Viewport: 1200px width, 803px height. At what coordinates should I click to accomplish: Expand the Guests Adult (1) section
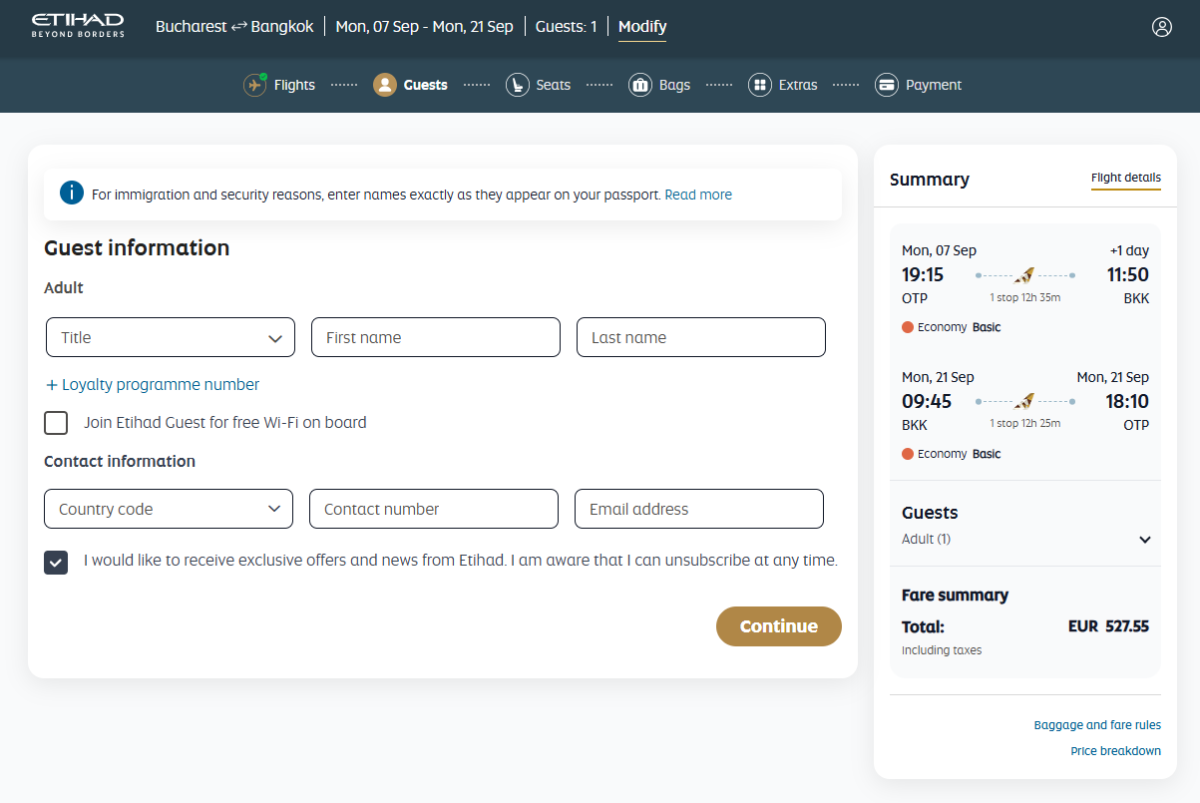pos(1145,540)
